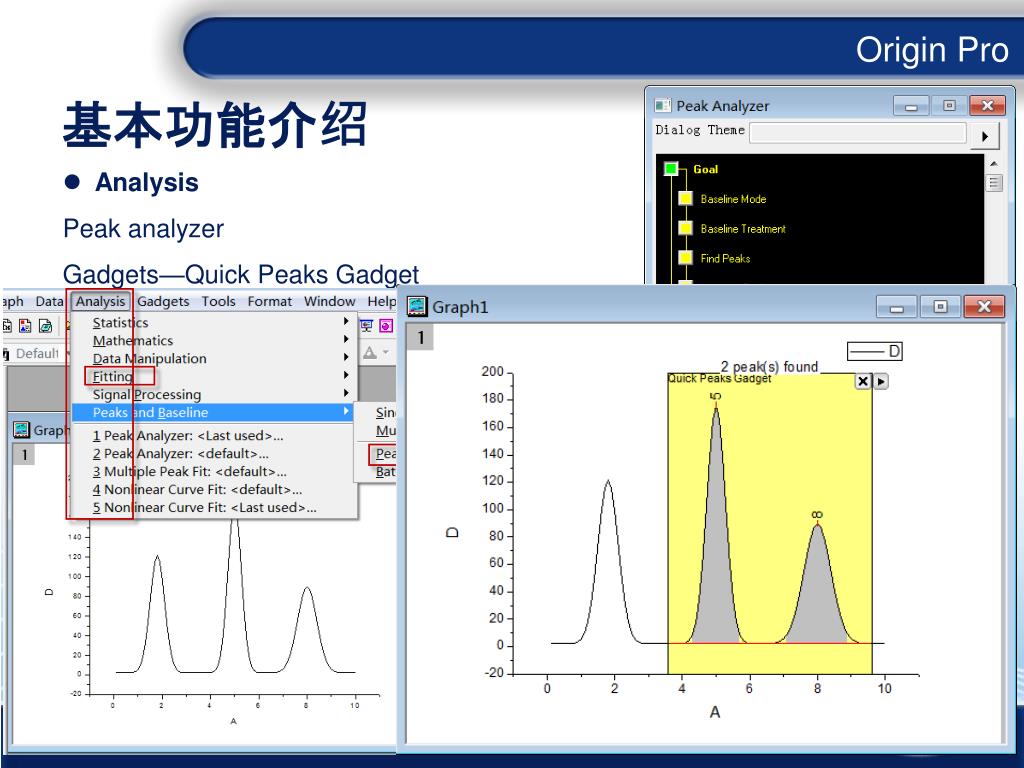Open the Format menu

270,301
